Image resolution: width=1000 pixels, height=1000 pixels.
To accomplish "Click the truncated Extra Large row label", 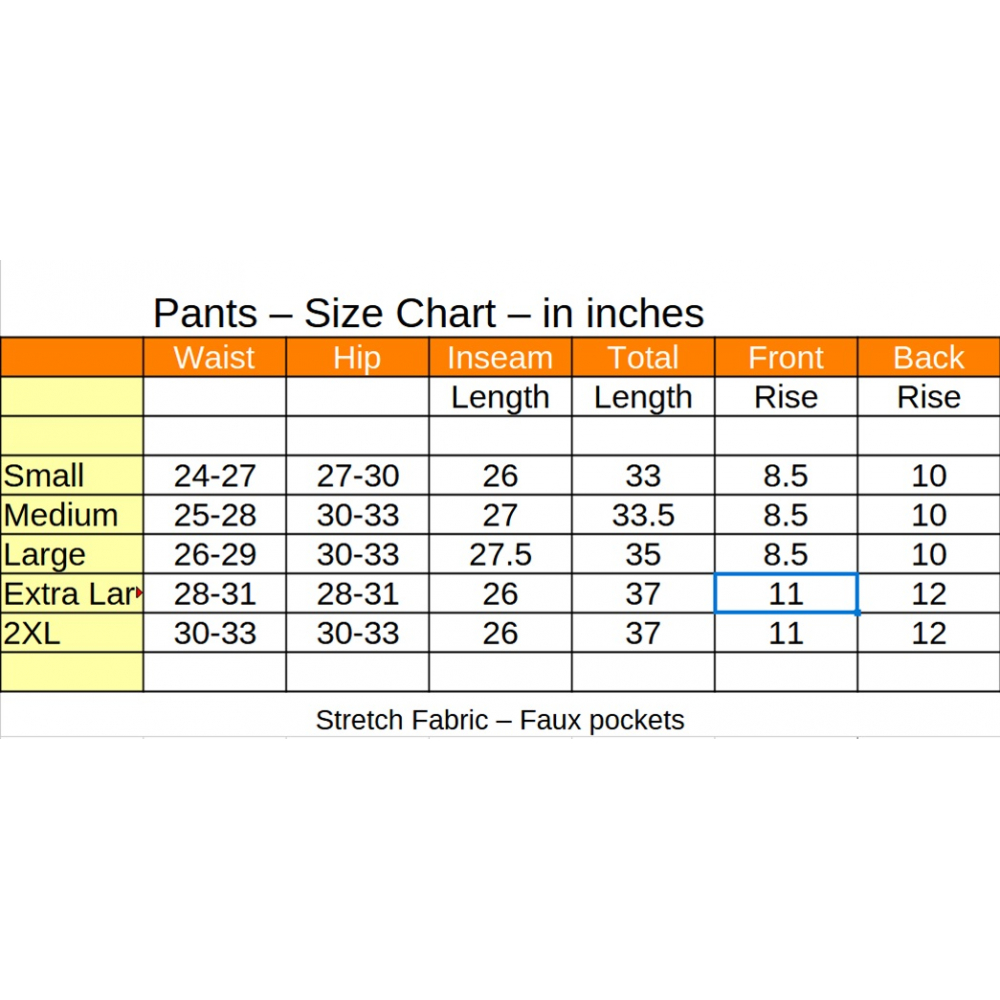I will click(x=69, y=594).
